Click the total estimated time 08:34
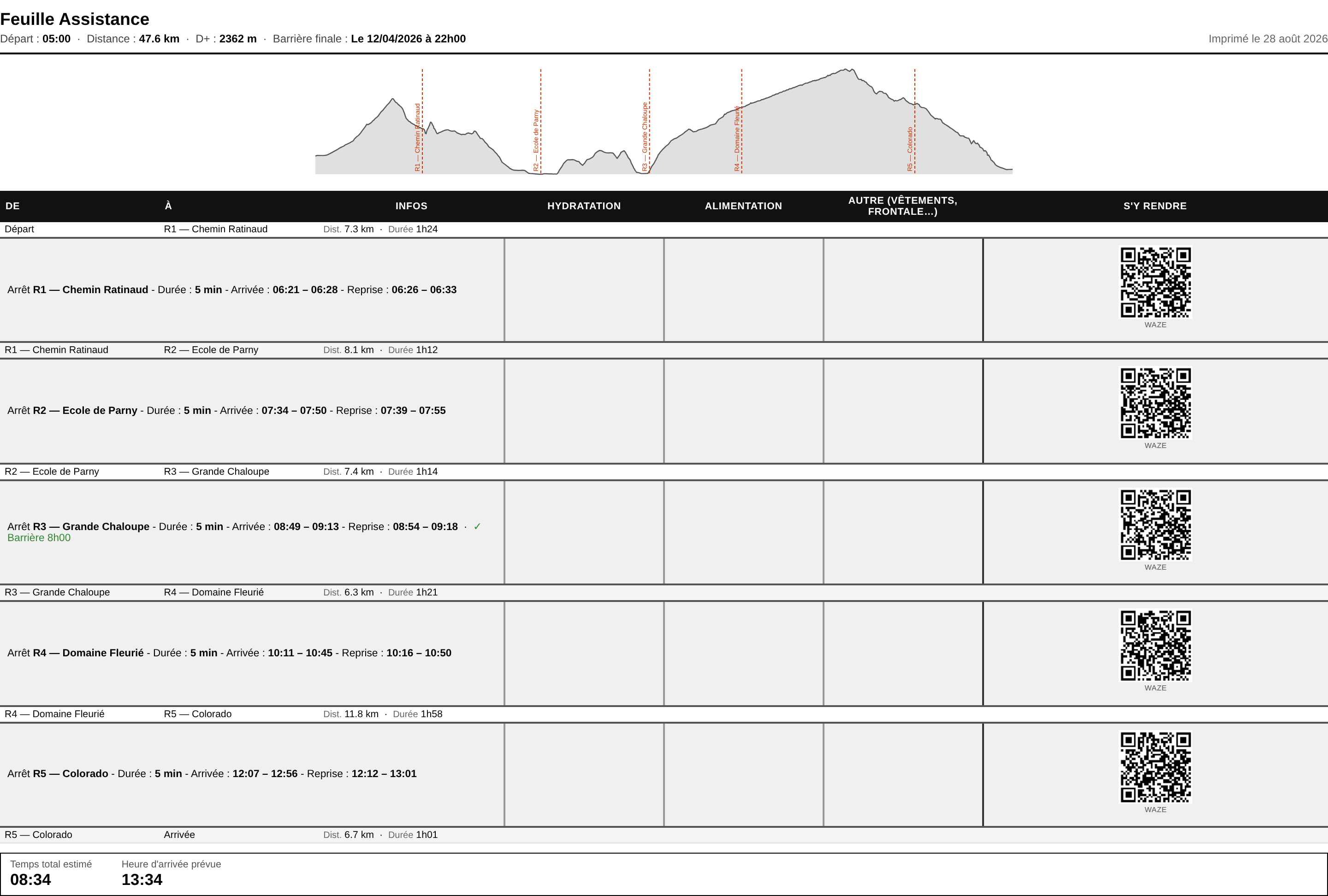 31,880
